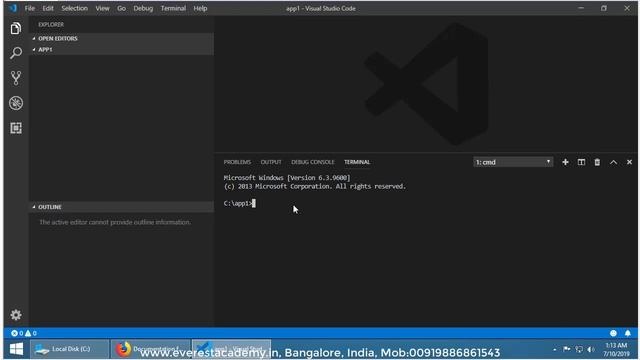Open the View menu
Screen dimensions: 640x360
(x=102, y=8)
